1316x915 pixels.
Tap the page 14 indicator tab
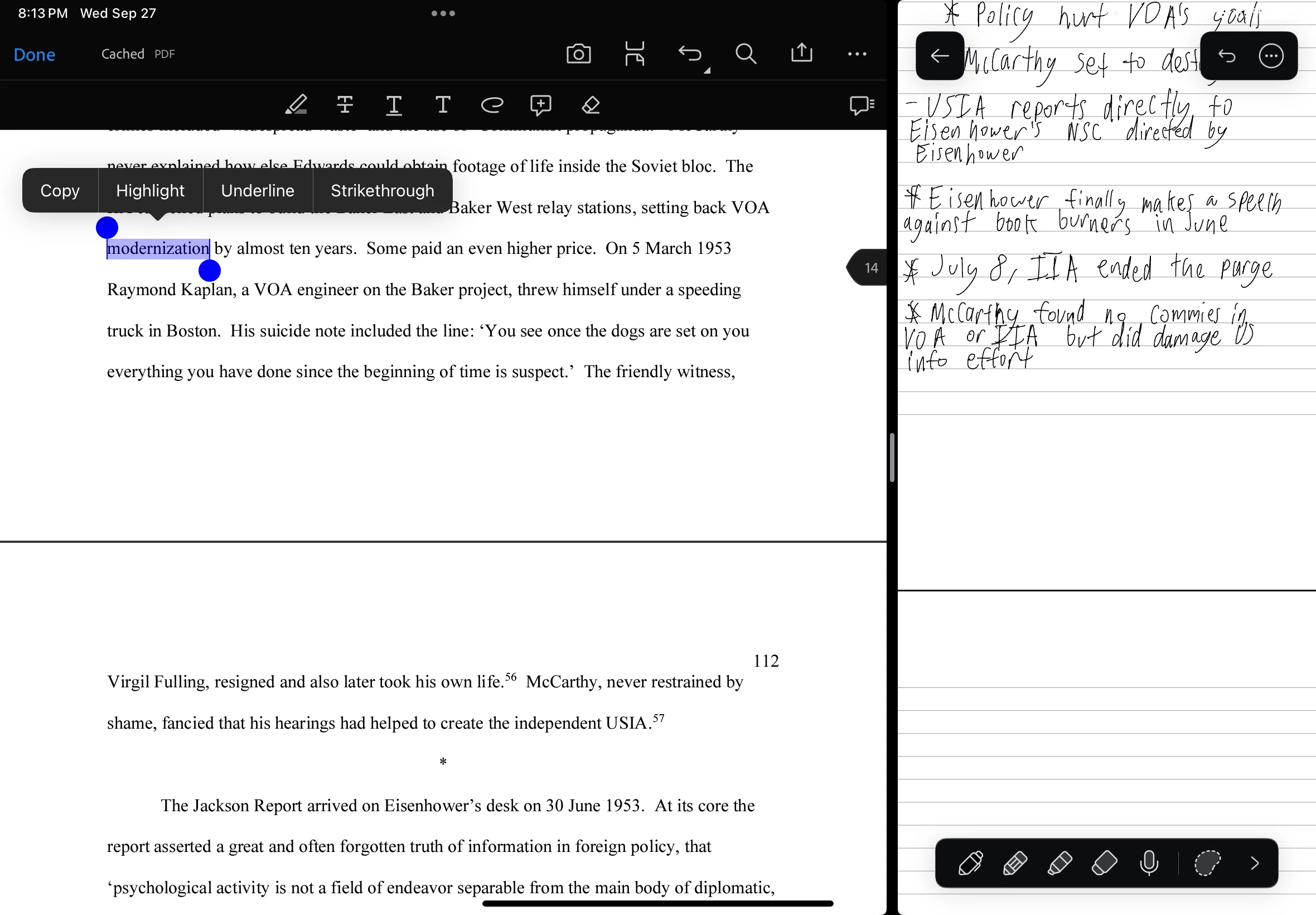[x=870, y=268]
